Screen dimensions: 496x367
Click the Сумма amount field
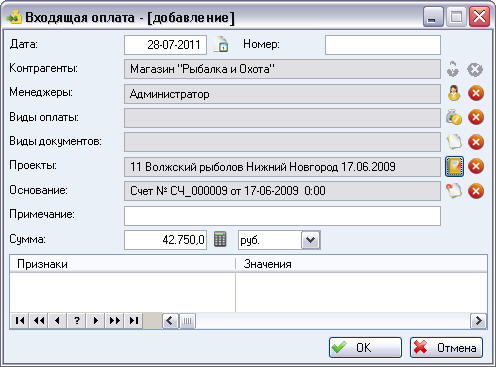click(x=165, y=240)
